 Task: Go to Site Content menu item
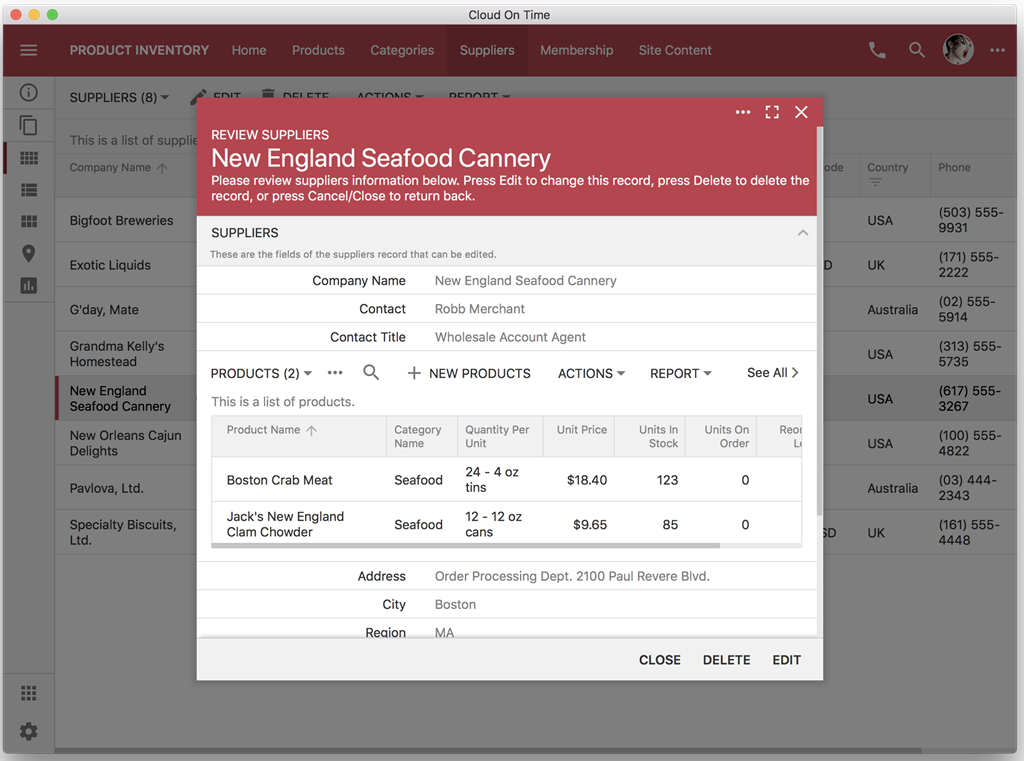675,50
